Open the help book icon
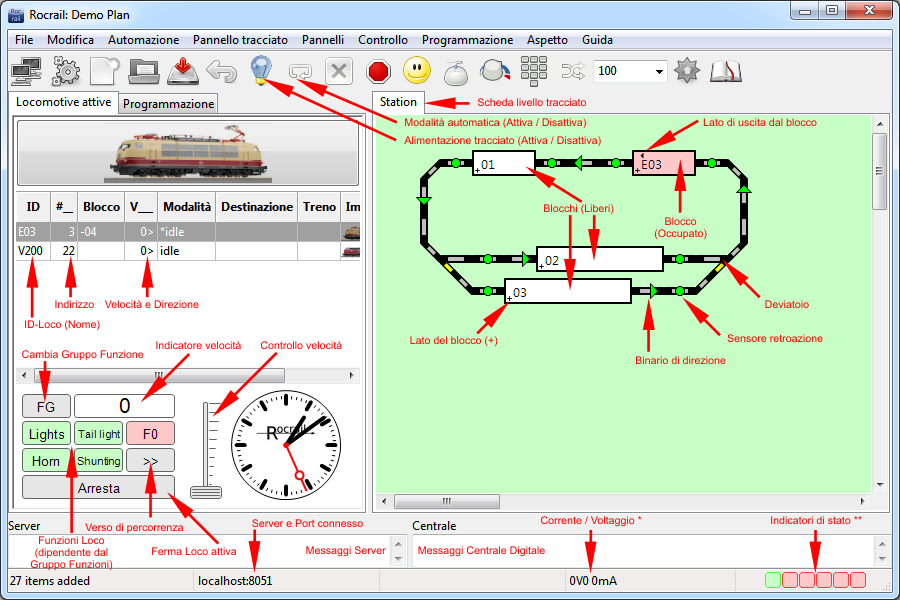Screen dimensions: 900x600 click(725, 71)
